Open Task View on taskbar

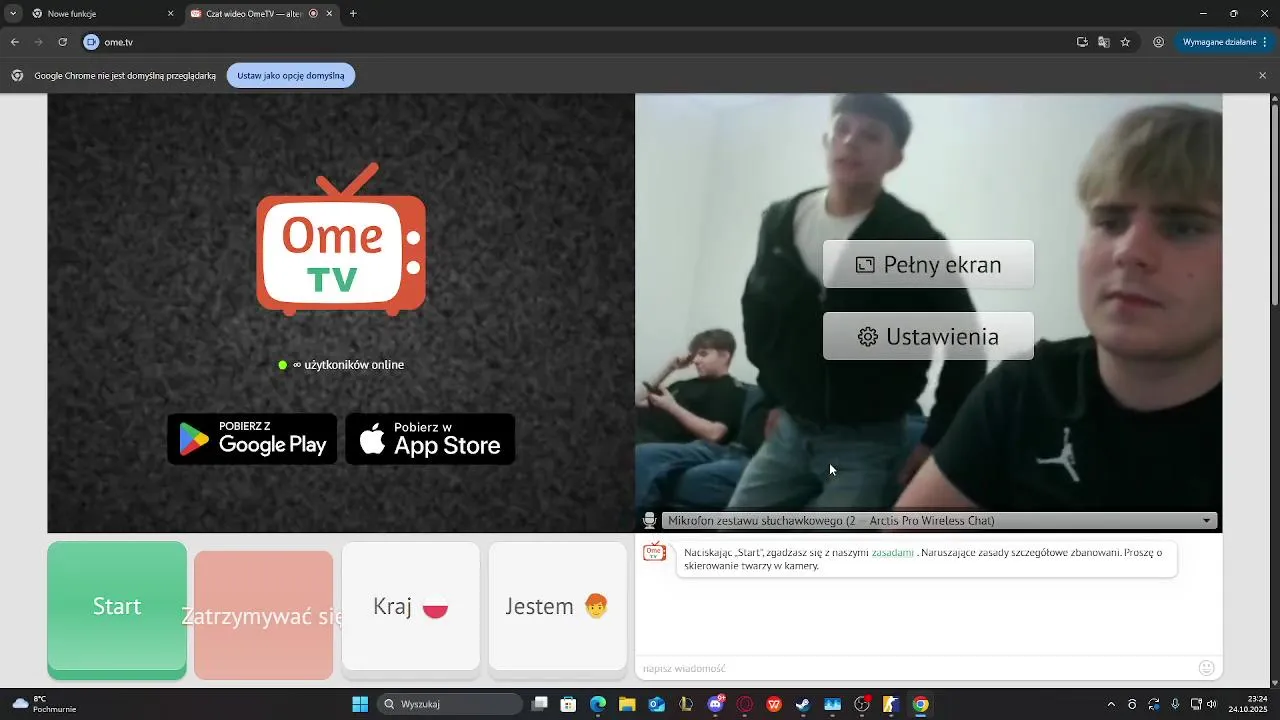pyautogui.click(x=540, y=704)
